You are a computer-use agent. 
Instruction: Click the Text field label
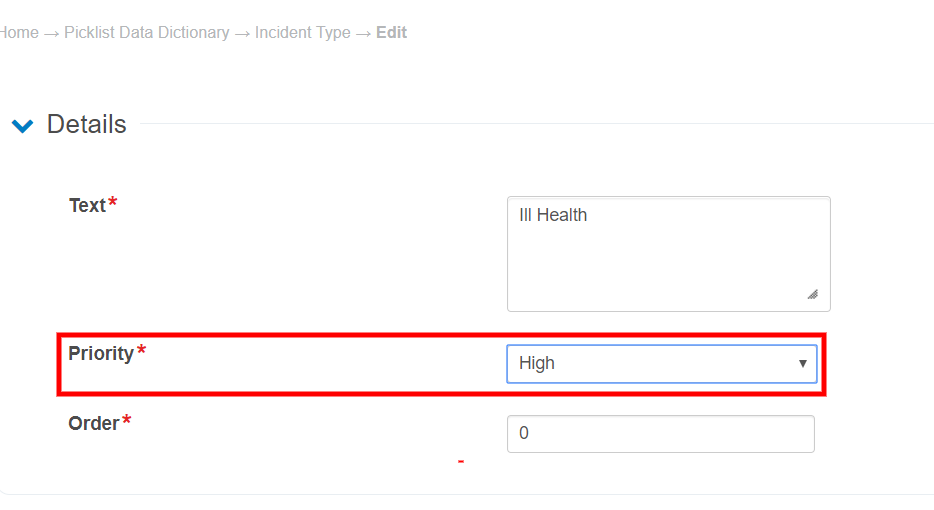87,205
